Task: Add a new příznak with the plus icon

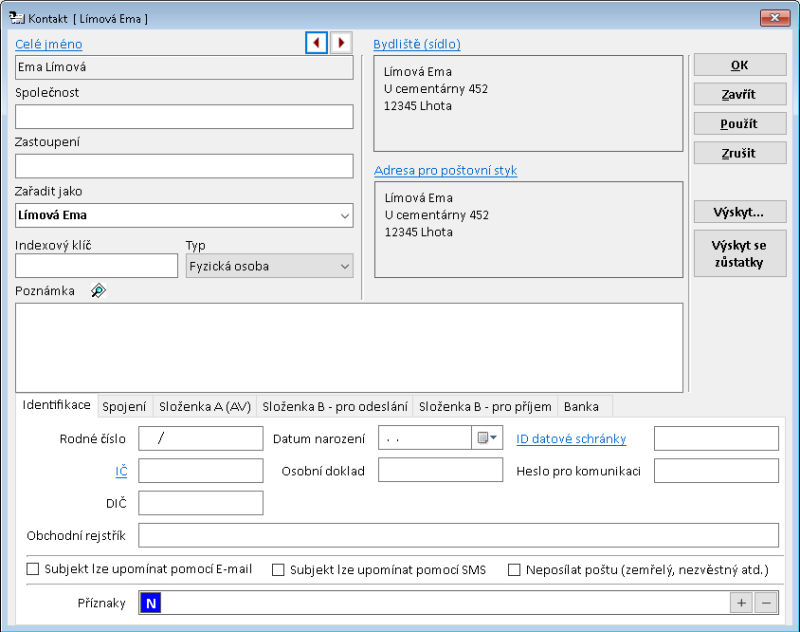Action: point(741,603)
